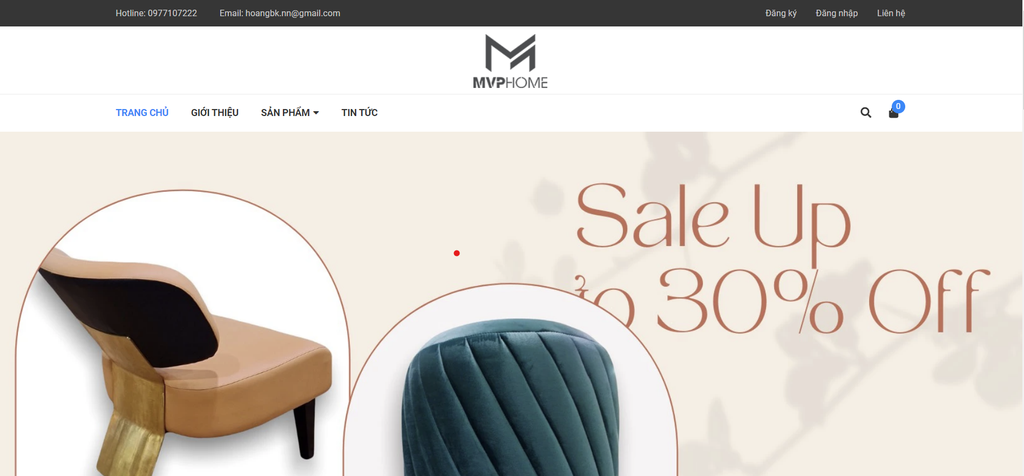Open the search magnifier icon

coord(865,112)
